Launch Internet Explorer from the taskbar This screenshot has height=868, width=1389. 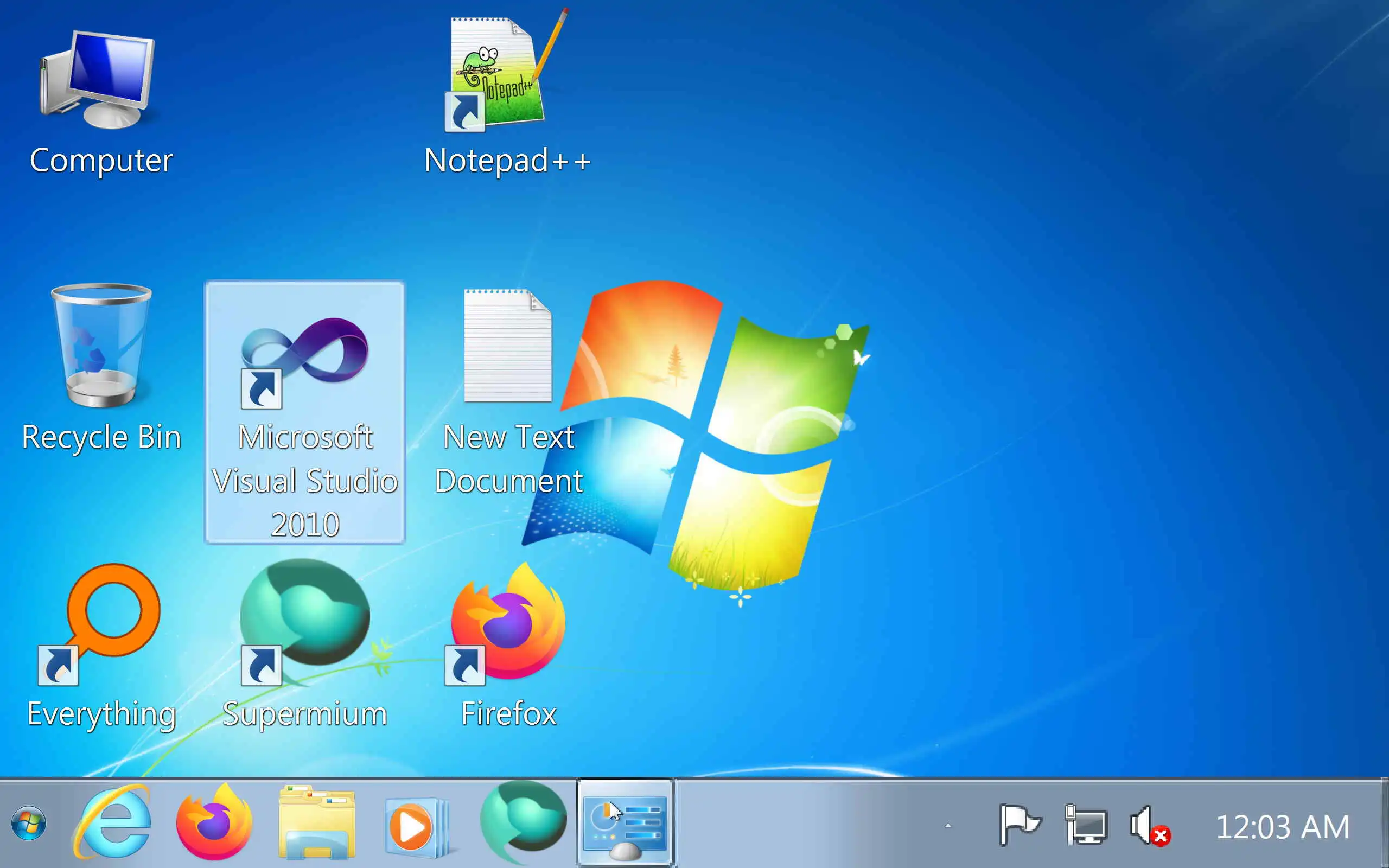coord(113,824)
